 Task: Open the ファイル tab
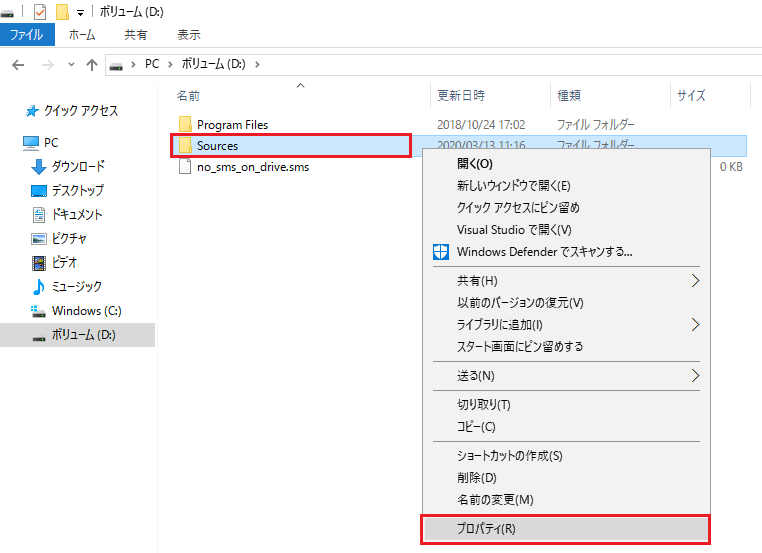click(x=27, y=35)
